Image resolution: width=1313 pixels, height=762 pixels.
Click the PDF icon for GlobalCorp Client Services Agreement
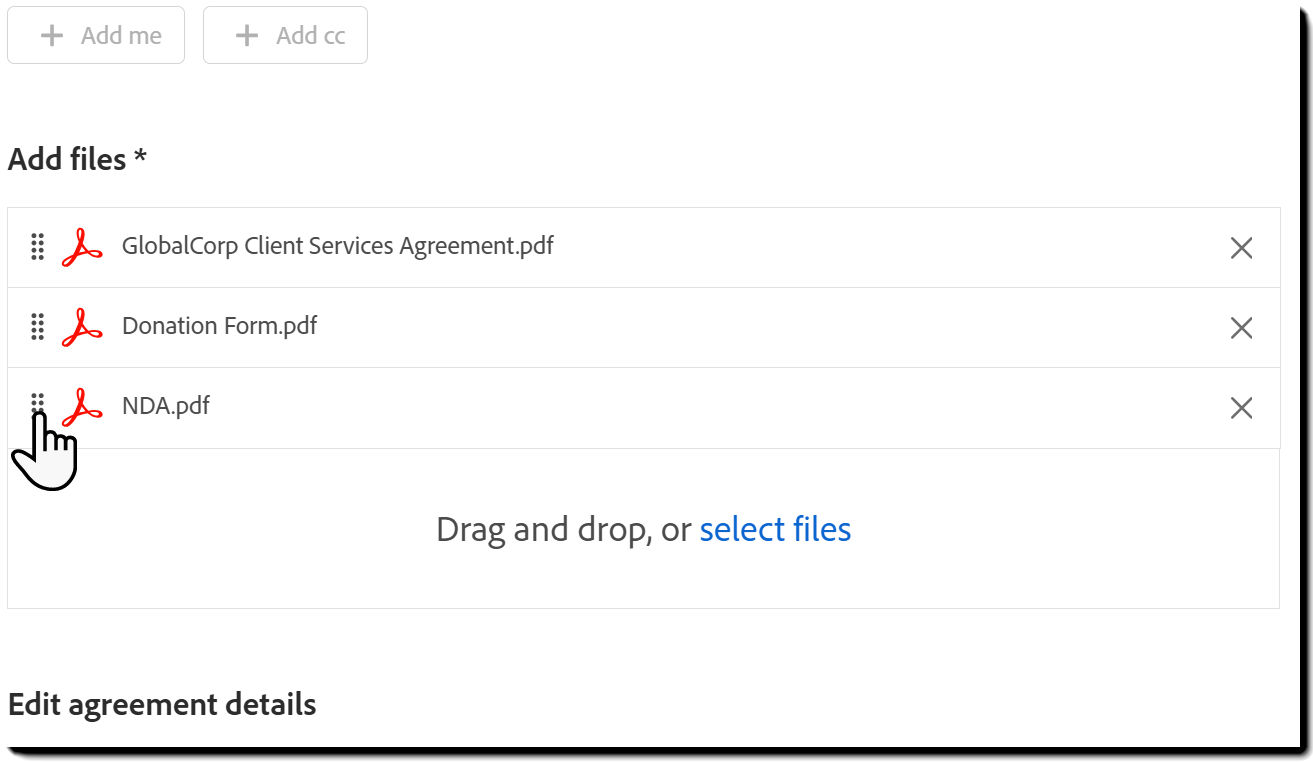point(83,247)
